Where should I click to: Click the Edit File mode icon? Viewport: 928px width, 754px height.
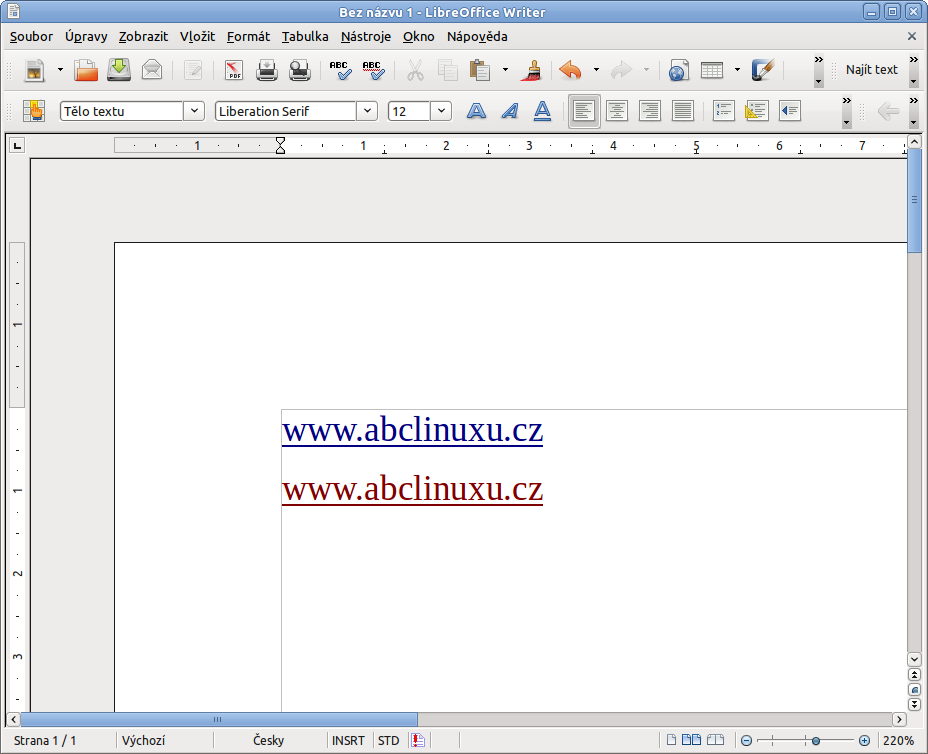(x=193, y=70)
